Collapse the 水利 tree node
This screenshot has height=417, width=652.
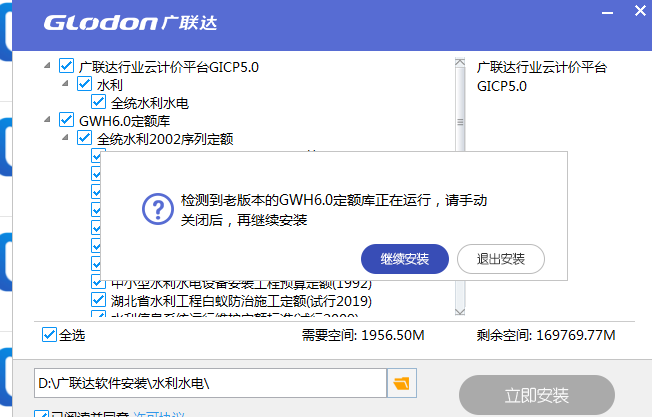[x=65, y=84]
